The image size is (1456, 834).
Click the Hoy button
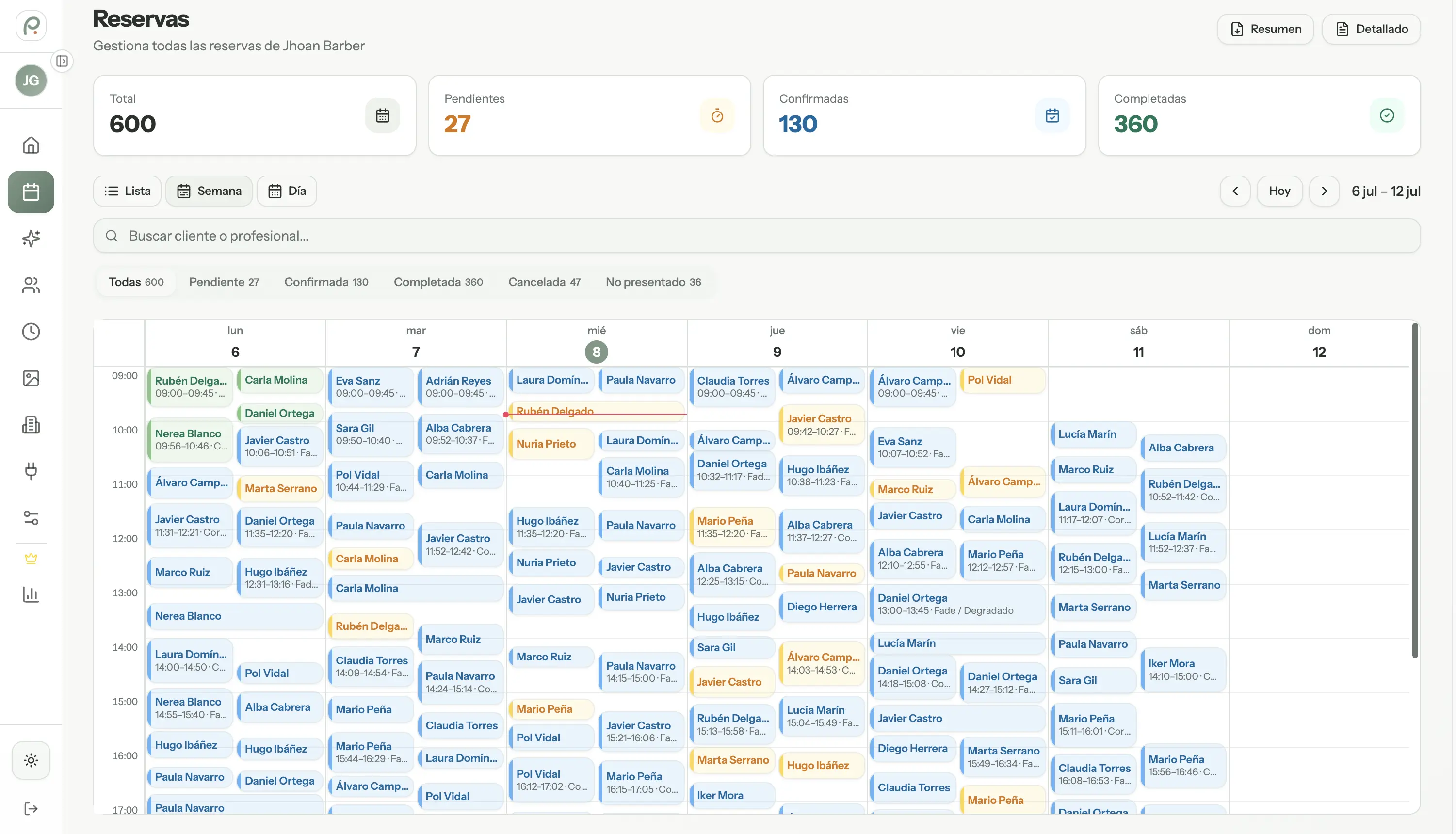(1279, 191)
